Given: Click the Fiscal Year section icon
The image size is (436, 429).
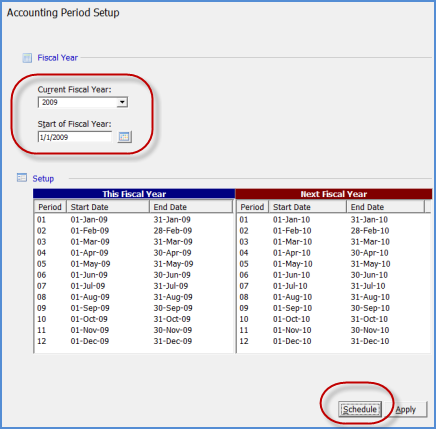Looking at the screenshot, I should [27, 58].
